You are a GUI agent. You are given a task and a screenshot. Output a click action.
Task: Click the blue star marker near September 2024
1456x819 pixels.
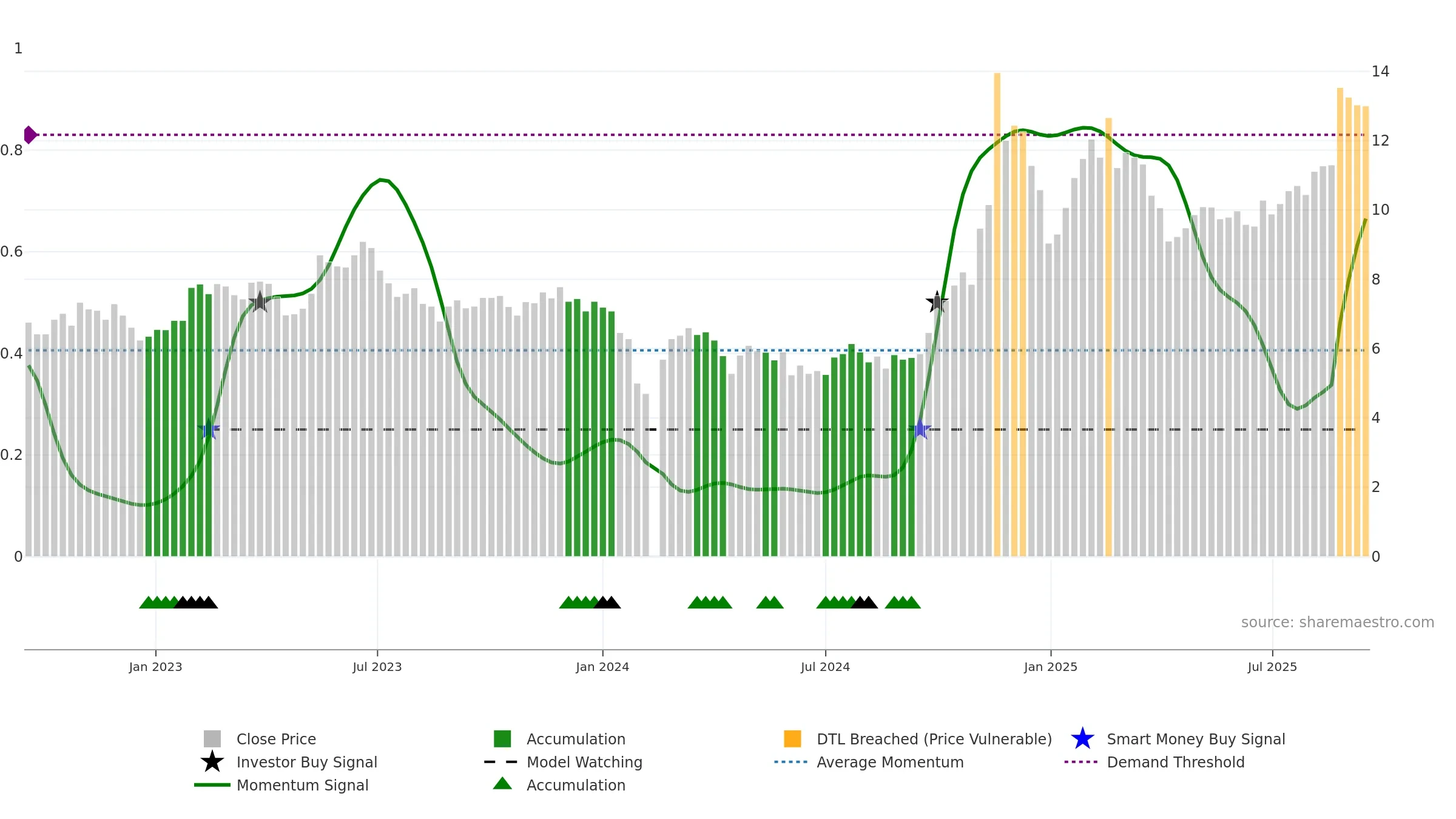[x=920, y=429]
